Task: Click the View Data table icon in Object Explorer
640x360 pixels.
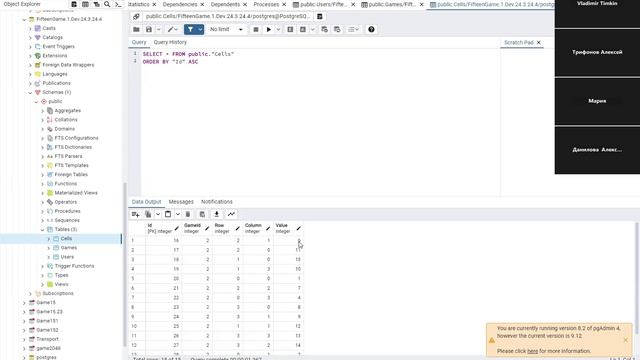Action: point(85,4)
